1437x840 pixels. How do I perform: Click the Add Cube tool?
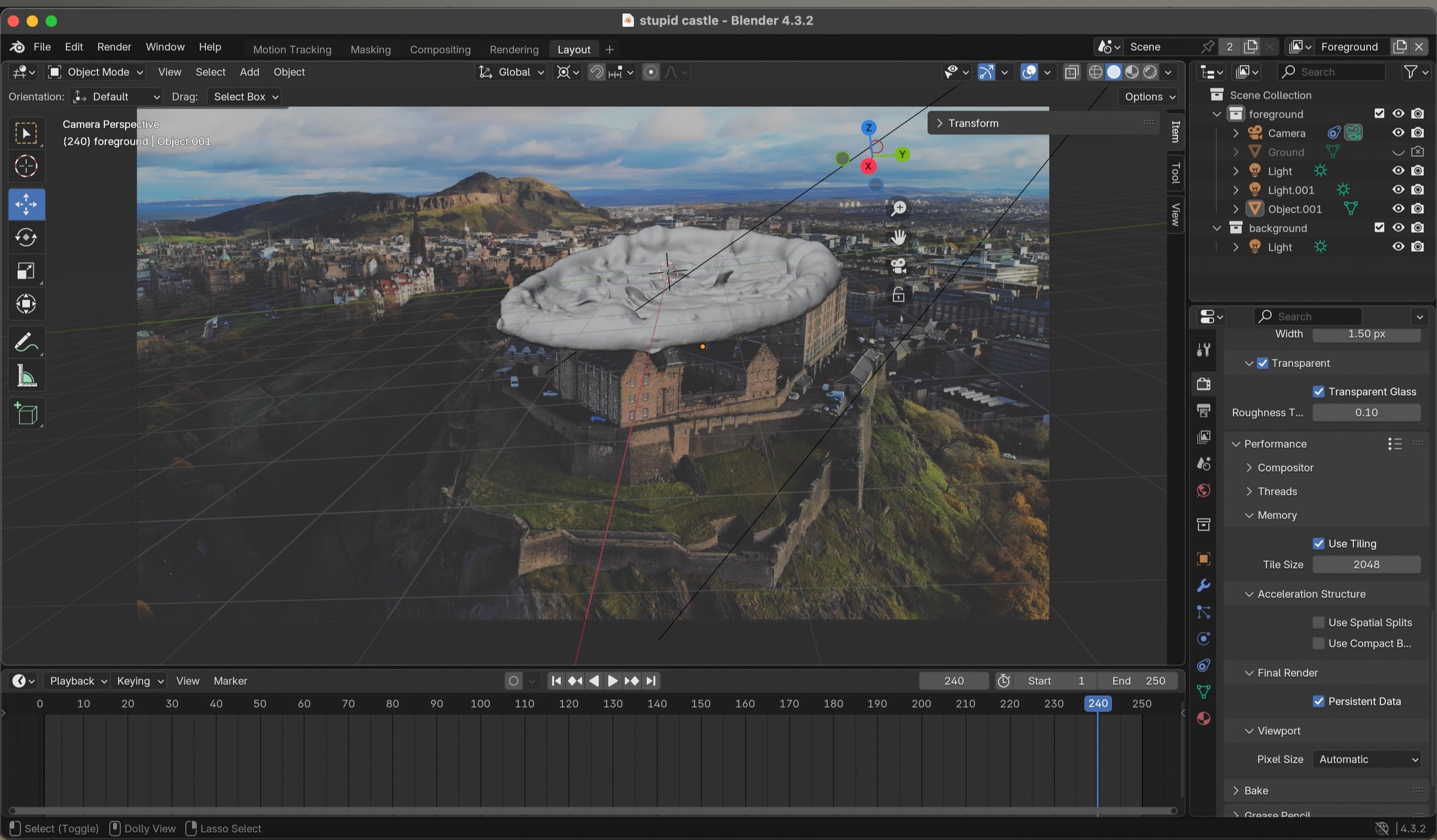pyautogui.click(x=26, y=414)
